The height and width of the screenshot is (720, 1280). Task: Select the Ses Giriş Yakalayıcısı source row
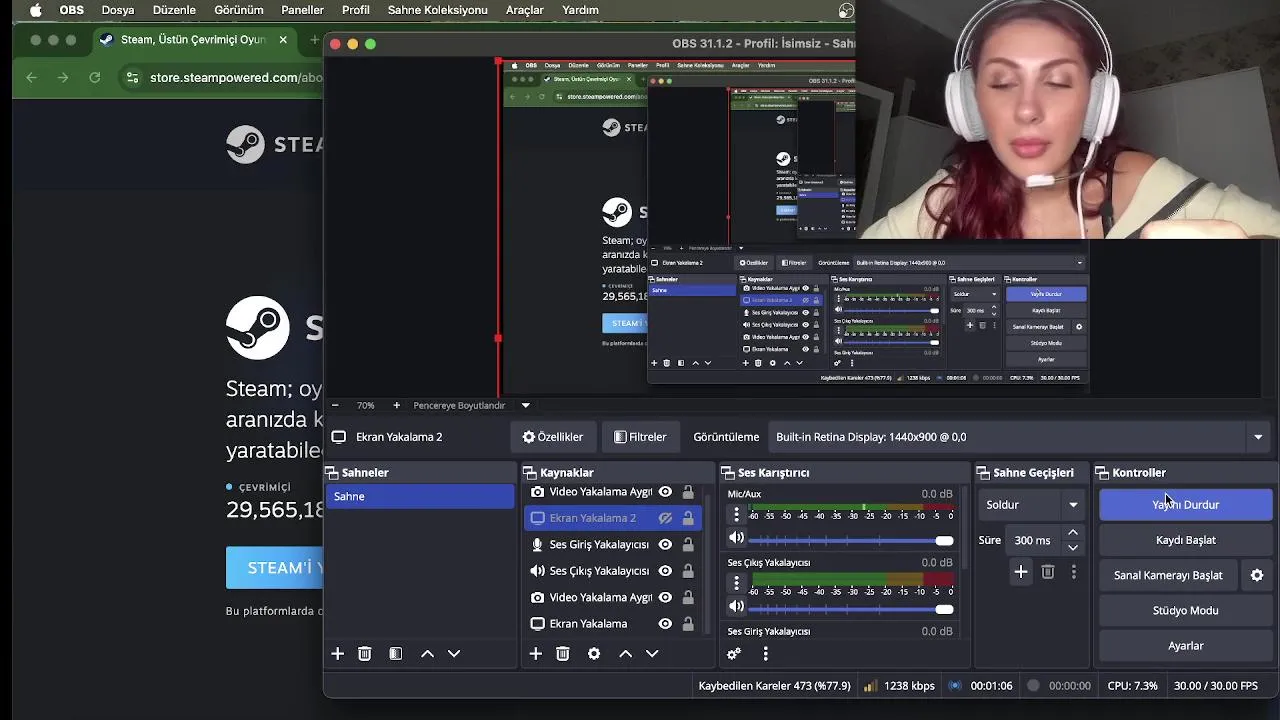[613, 544]
